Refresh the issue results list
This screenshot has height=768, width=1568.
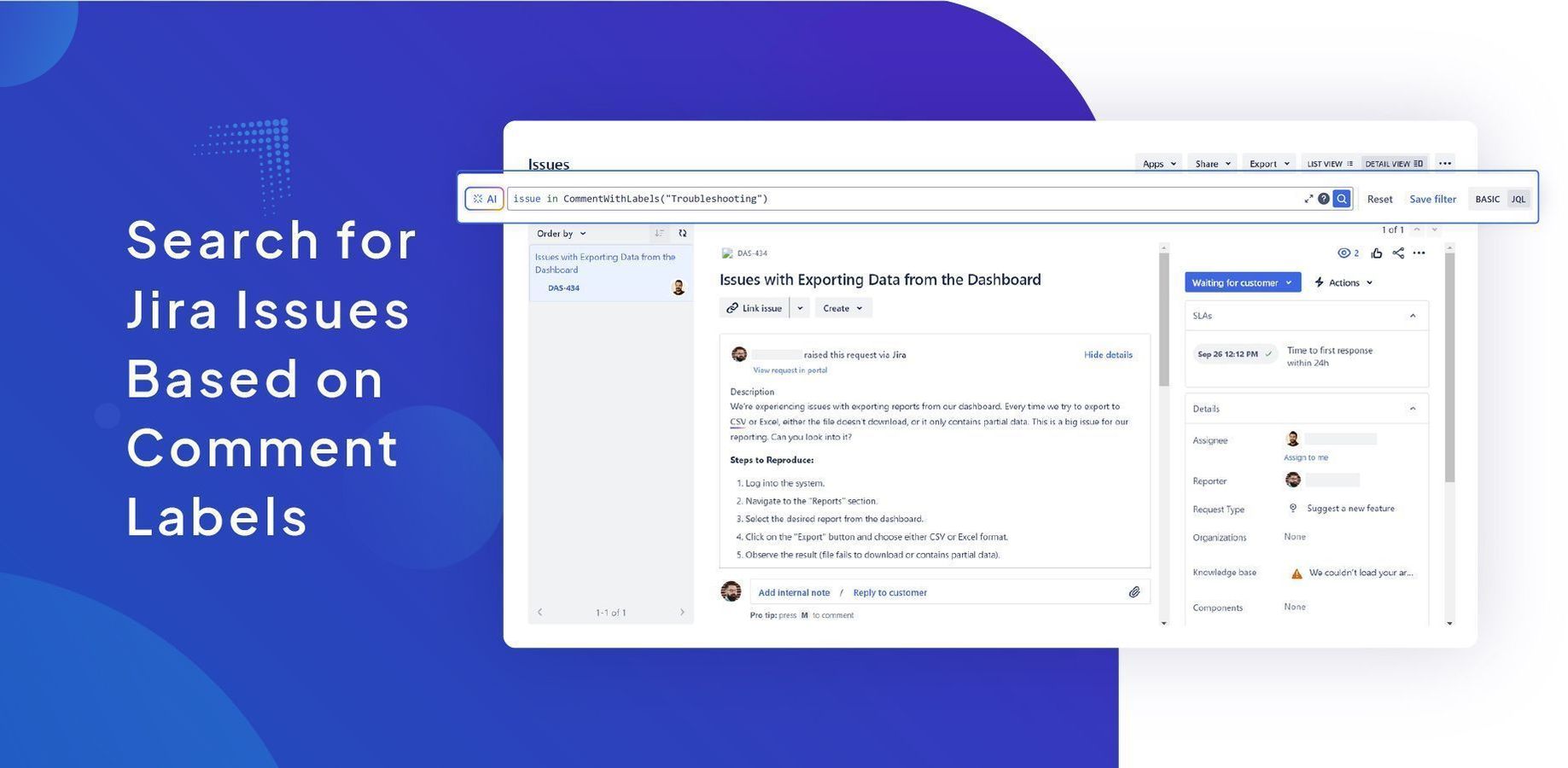tap(682, 233)
